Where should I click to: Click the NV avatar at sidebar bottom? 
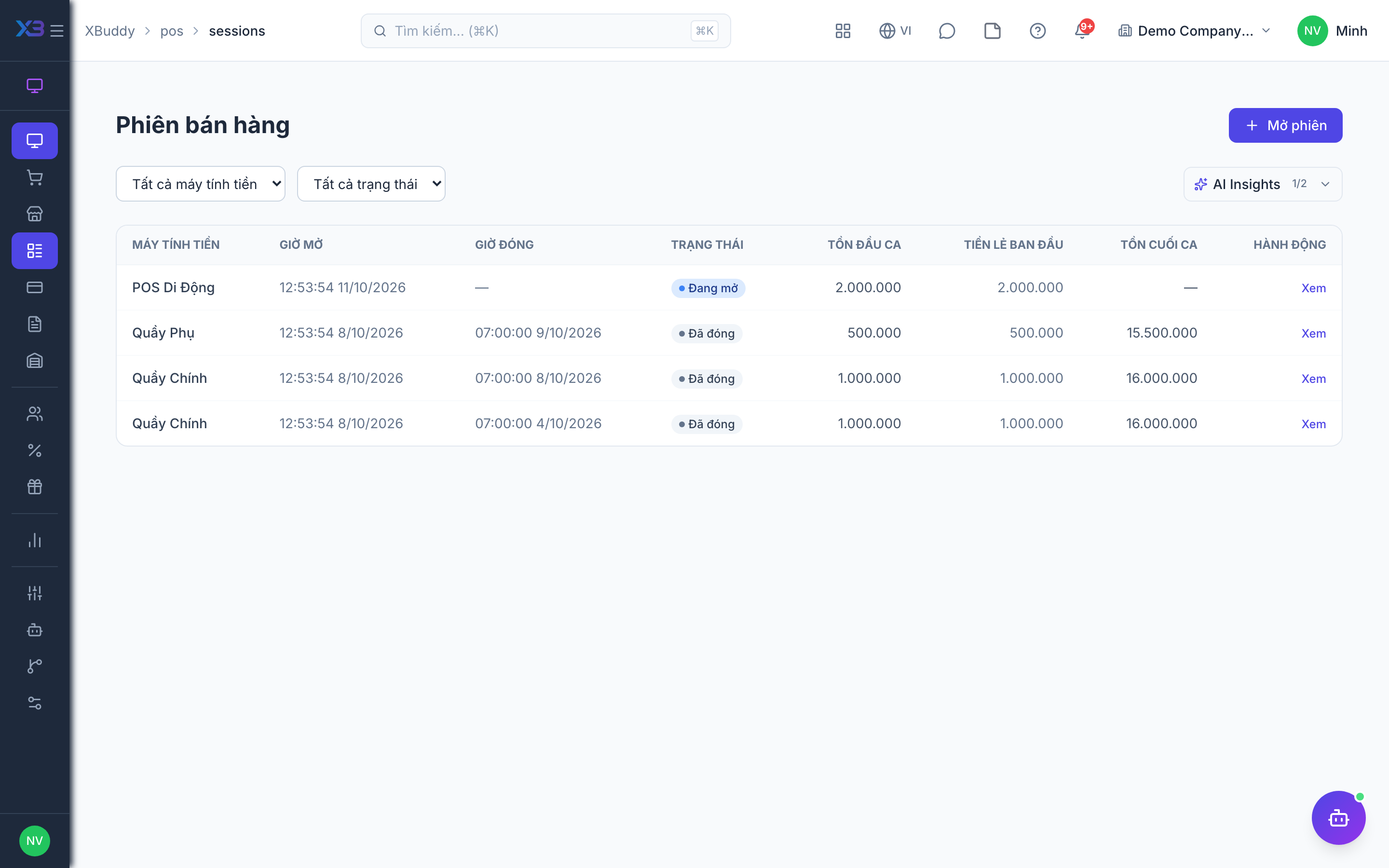pos(34,841)
